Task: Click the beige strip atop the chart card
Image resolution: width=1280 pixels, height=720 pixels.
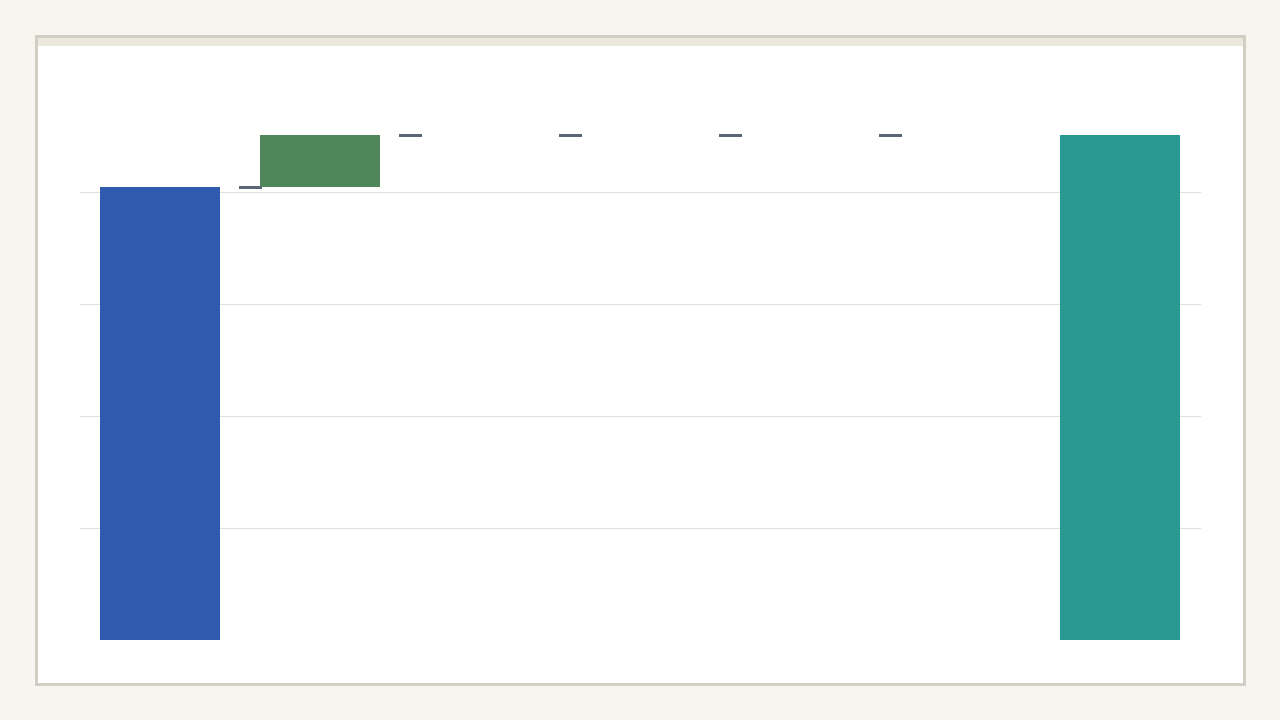Action: [x=640, y=42]
